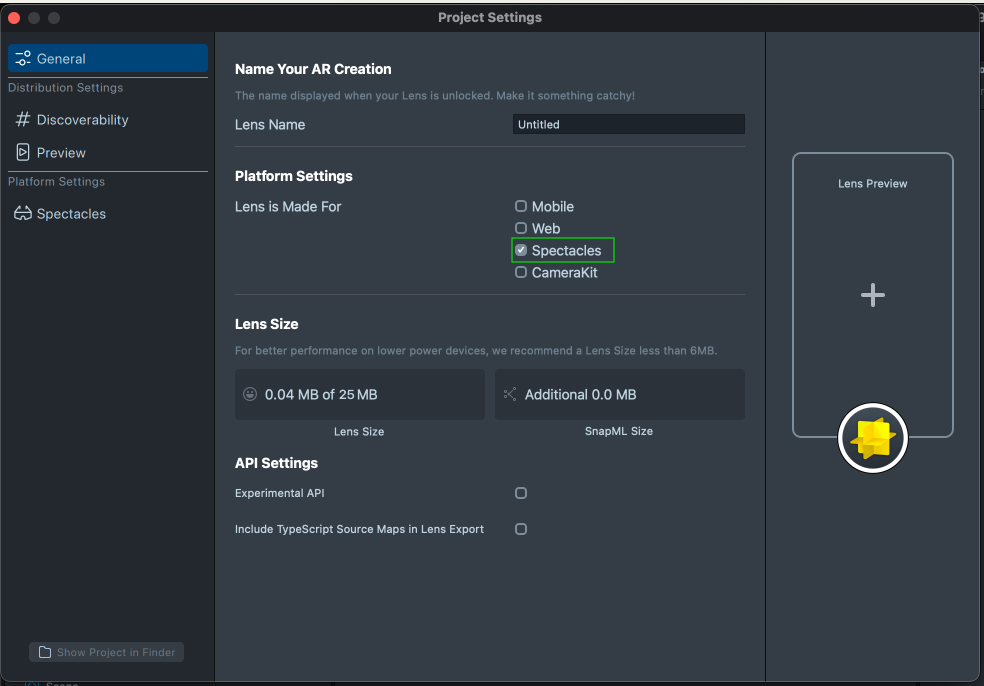Click the yellow Lens icon badge
Image resolution: width=984 pixels, height=686 pixels.
[x=872, y=438]
